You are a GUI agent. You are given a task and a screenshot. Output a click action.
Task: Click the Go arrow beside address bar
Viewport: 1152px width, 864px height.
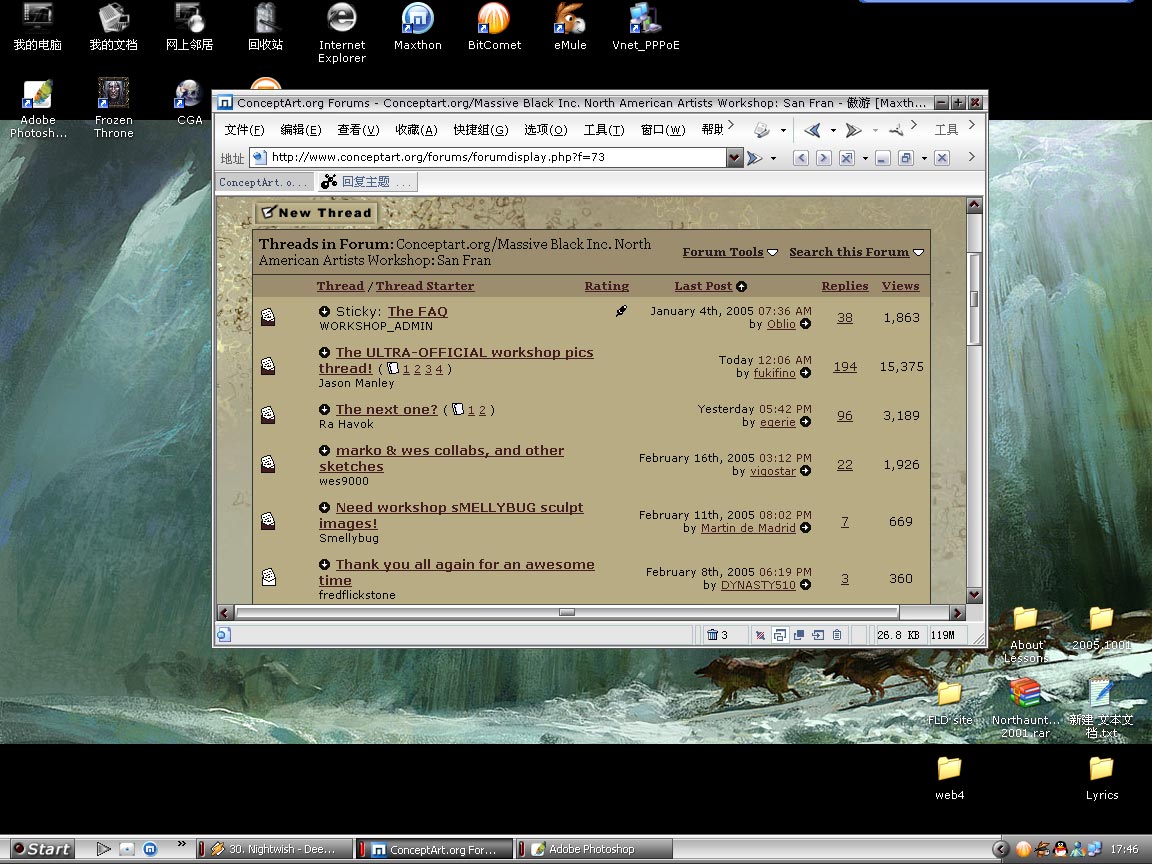click(x=755, y=157)
